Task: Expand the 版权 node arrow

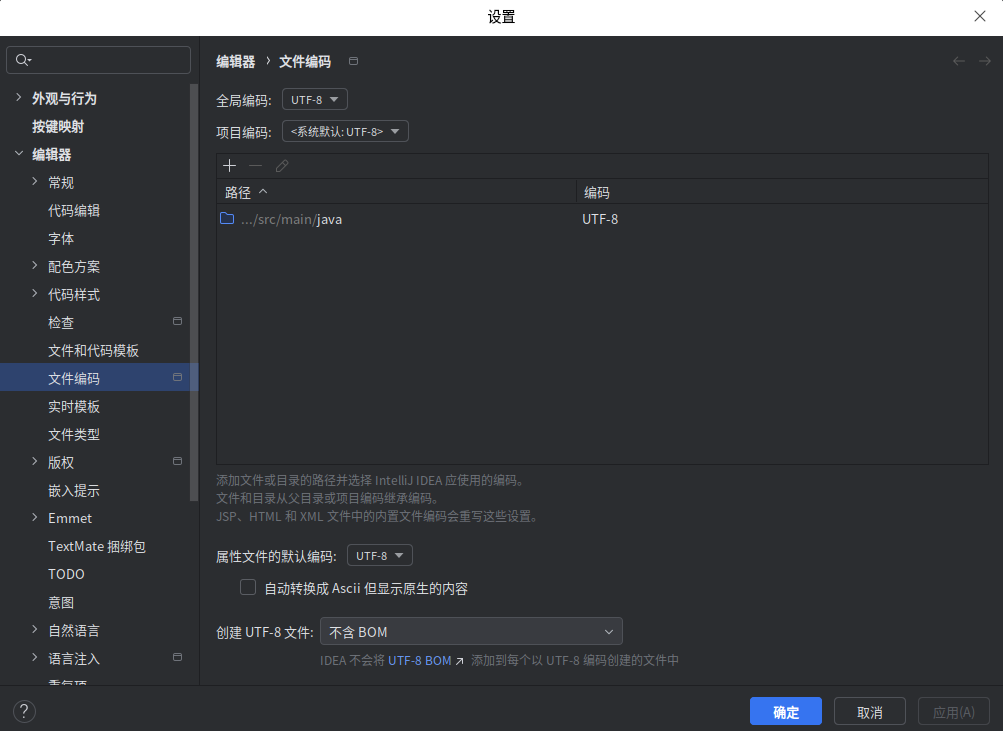Action: pos(35,461)
